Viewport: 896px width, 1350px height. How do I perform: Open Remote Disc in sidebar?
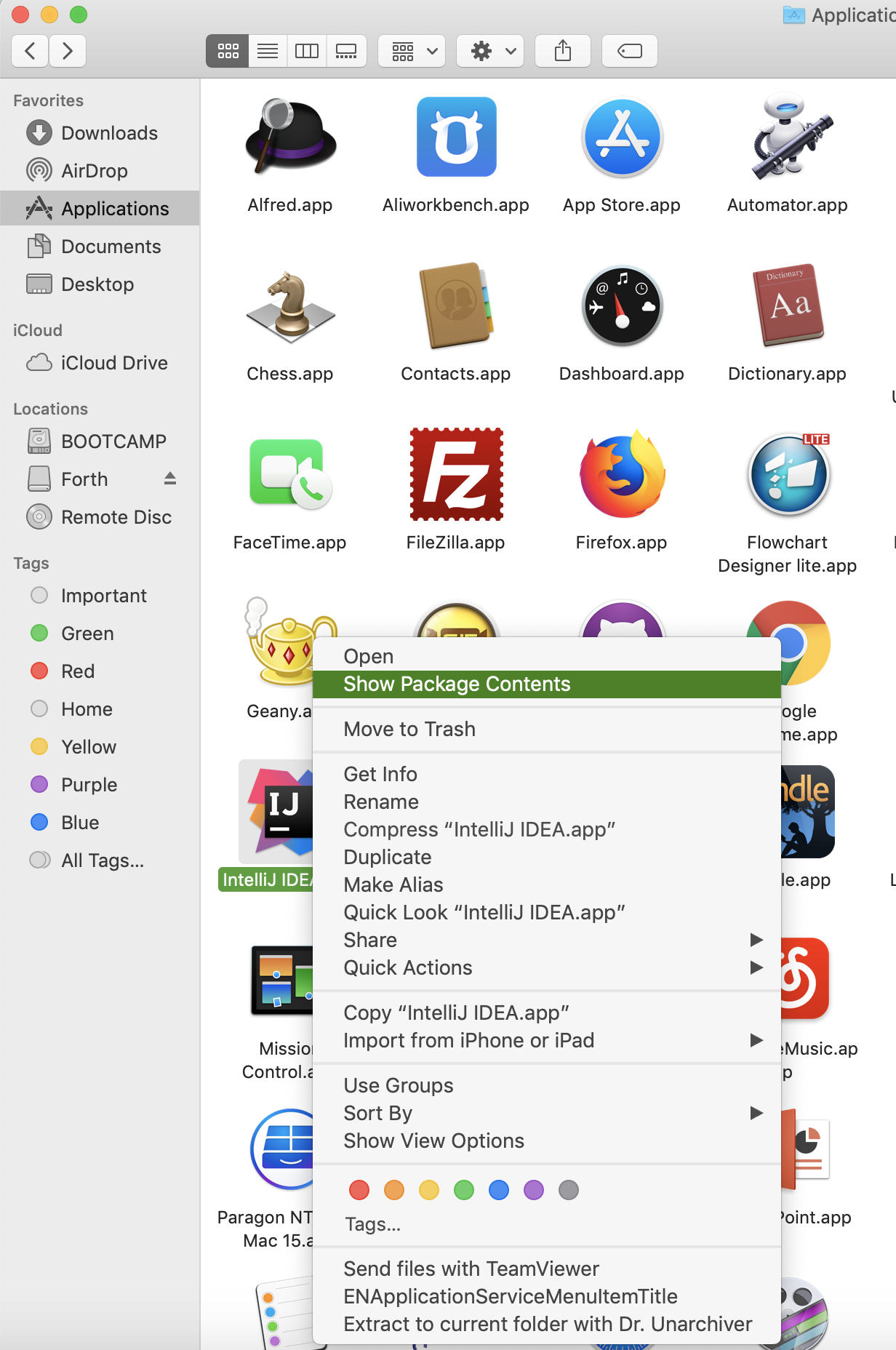click(100, 516)
